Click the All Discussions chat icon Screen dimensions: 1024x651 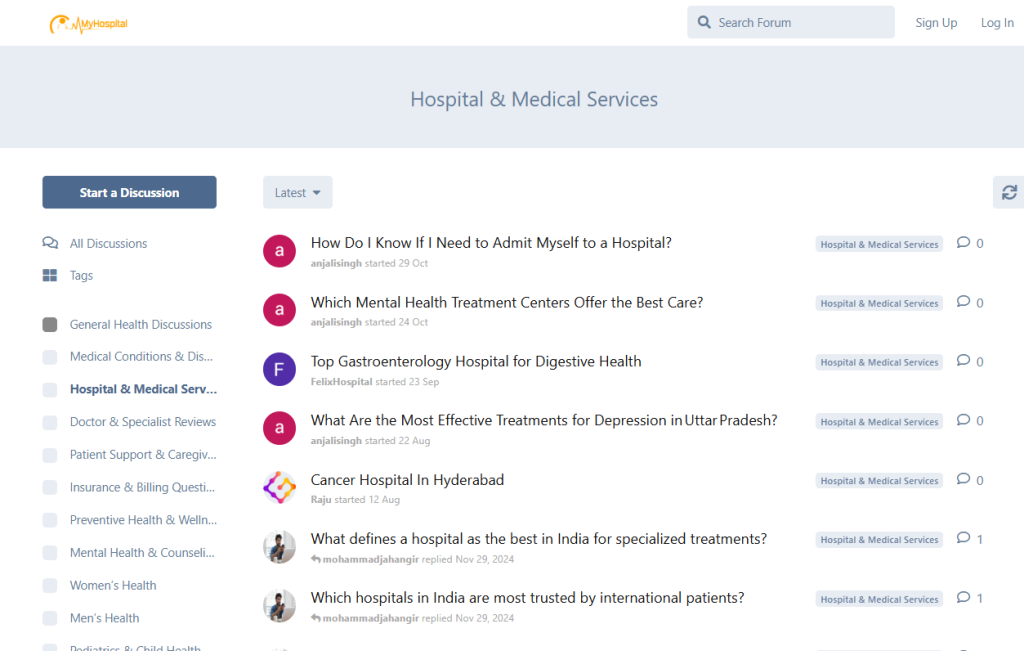pos(50,243)
